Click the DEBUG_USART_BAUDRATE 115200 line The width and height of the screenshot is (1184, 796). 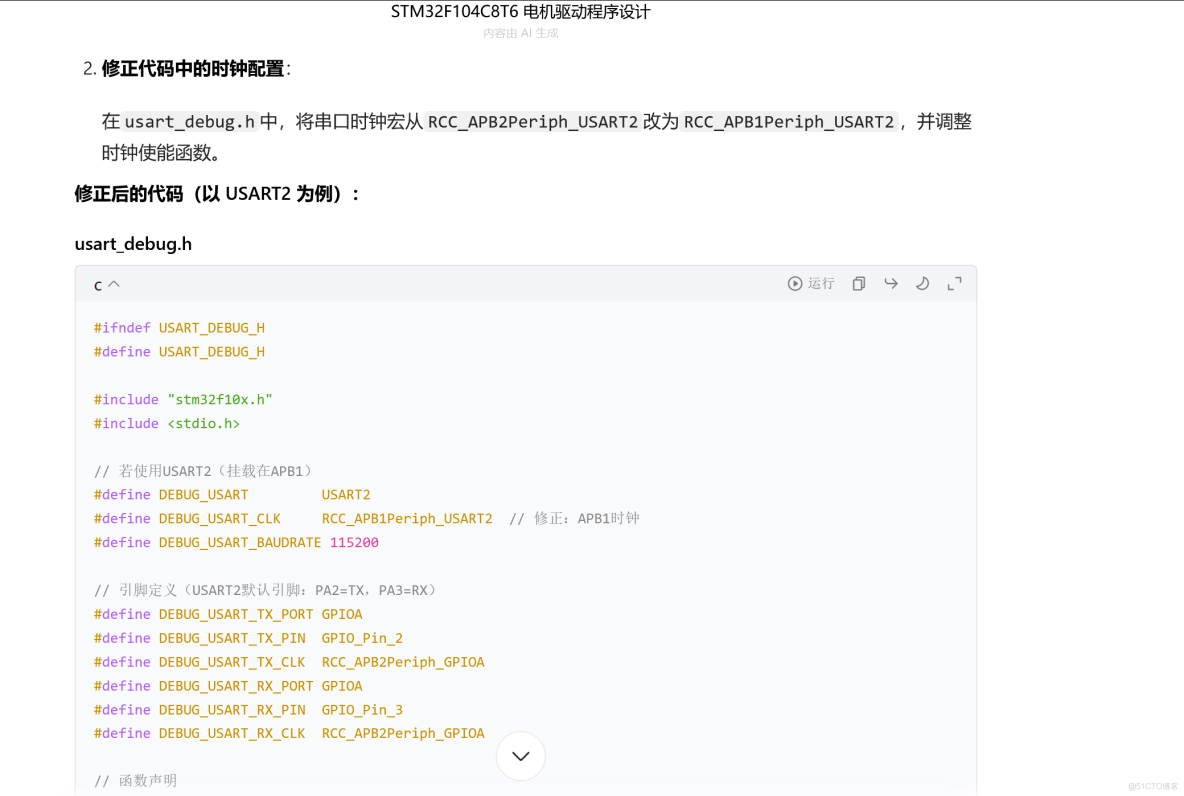click(x=236, y=541)
